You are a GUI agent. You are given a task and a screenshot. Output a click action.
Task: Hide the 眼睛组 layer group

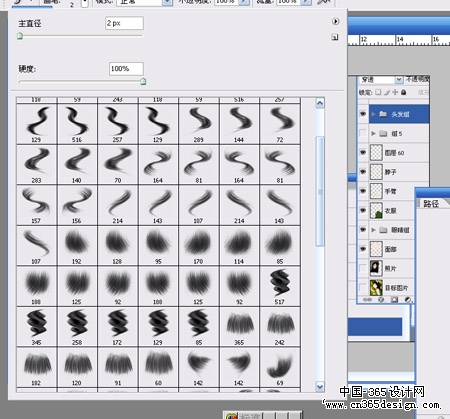click(x=363, y=230)
